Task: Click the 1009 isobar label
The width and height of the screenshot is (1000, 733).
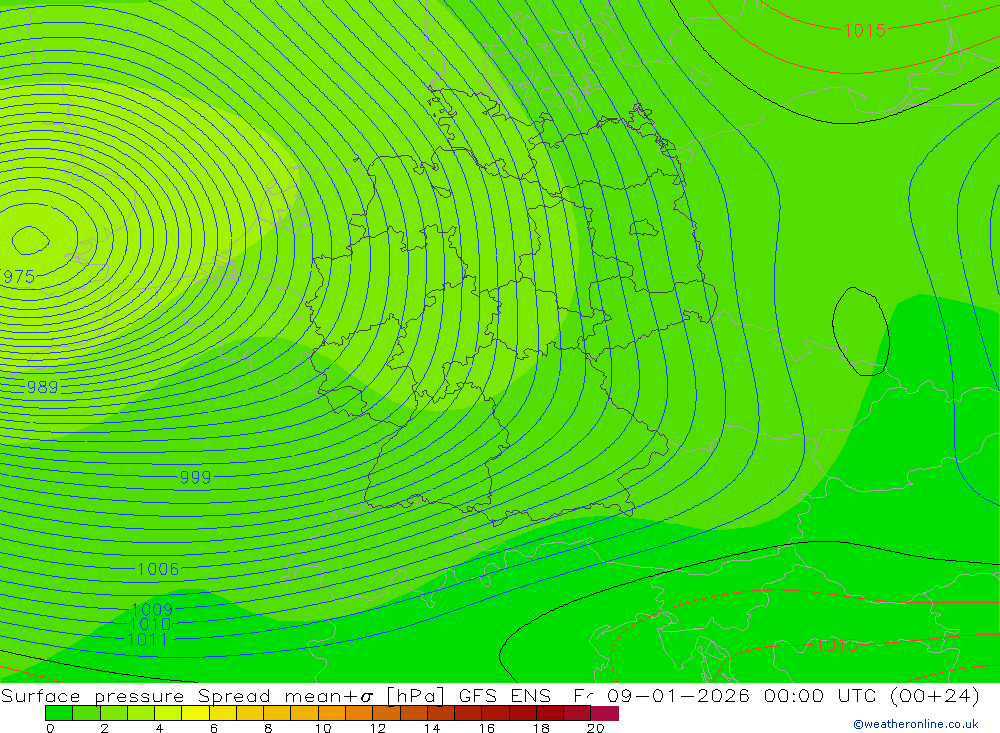Action: (x=152, y=609)
